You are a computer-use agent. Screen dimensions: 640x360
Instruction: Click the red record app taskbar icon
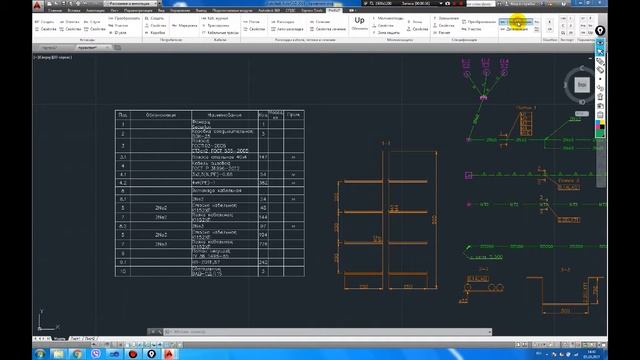coord(133,354)
